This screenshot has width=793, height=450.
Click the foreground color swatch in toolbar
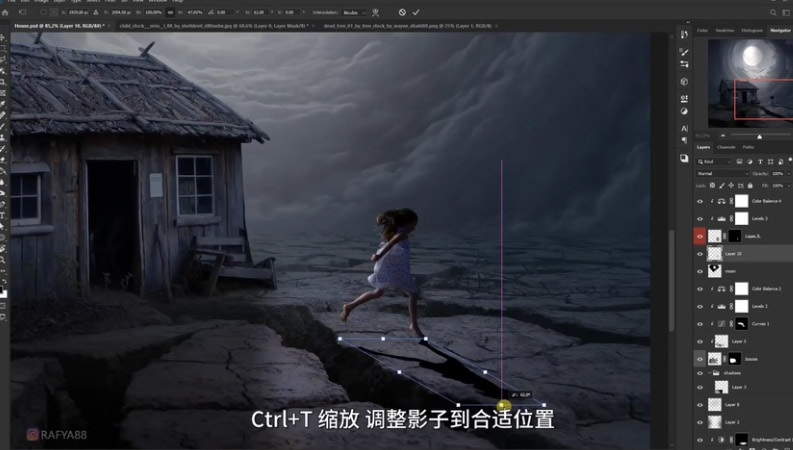tap(3, 292)
